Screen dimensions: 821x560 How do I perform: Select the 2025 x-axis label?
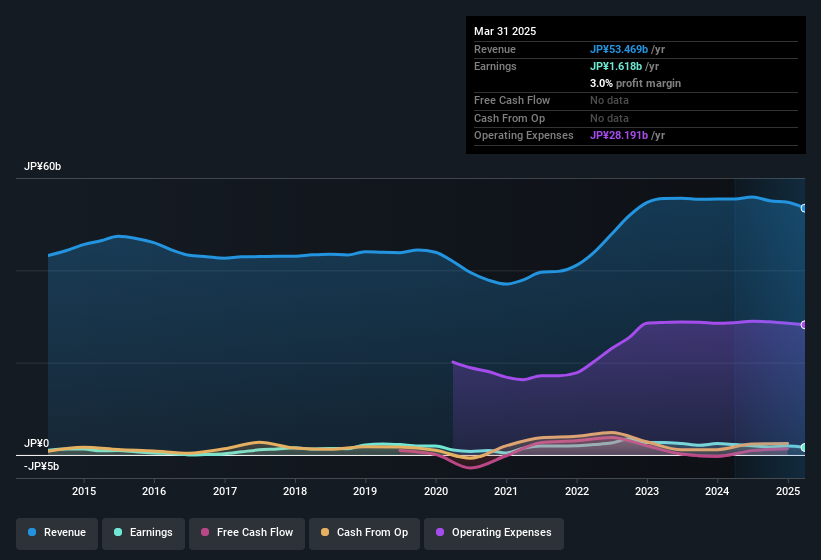[787, 491]
